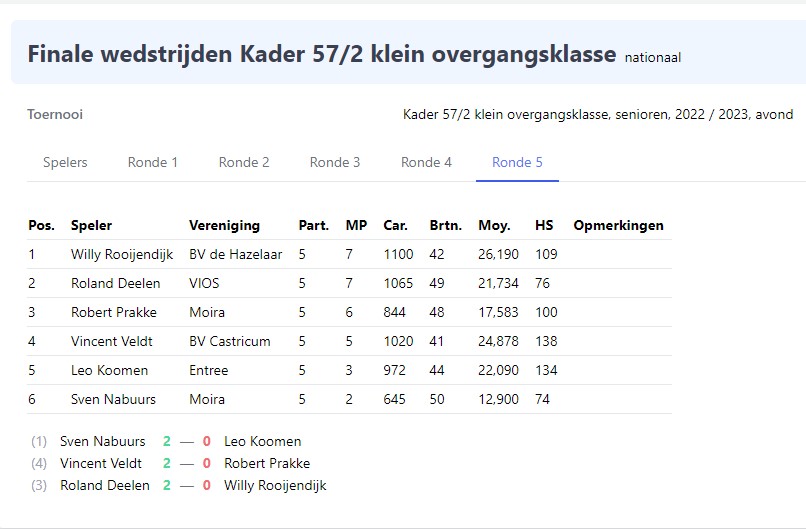This screenshot has height=529, width=806.
Task: Click Moira in Robert Prakke's row
Action: tap(207, 312)
